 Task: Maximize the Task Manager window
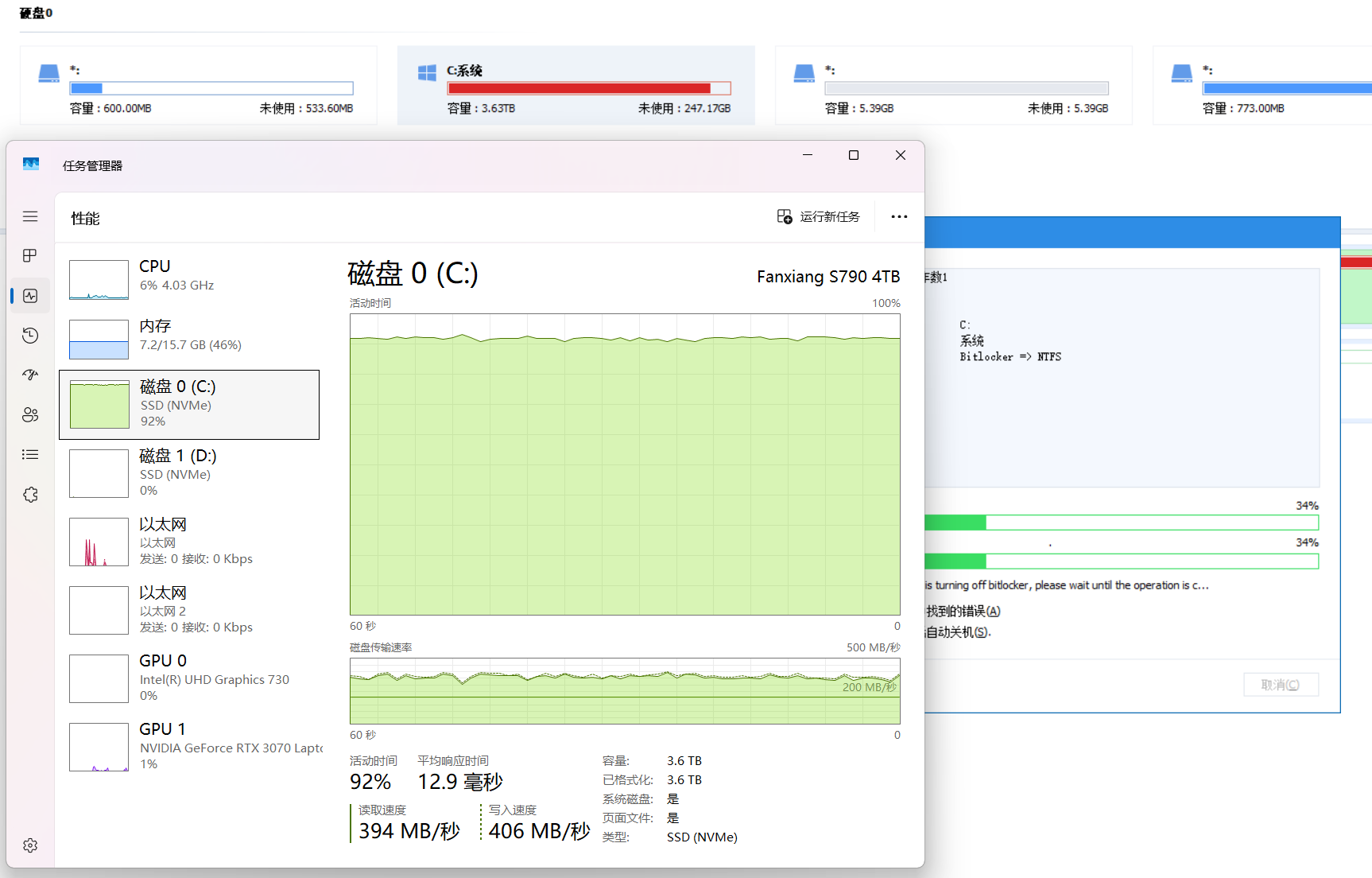tap(854, 155)
